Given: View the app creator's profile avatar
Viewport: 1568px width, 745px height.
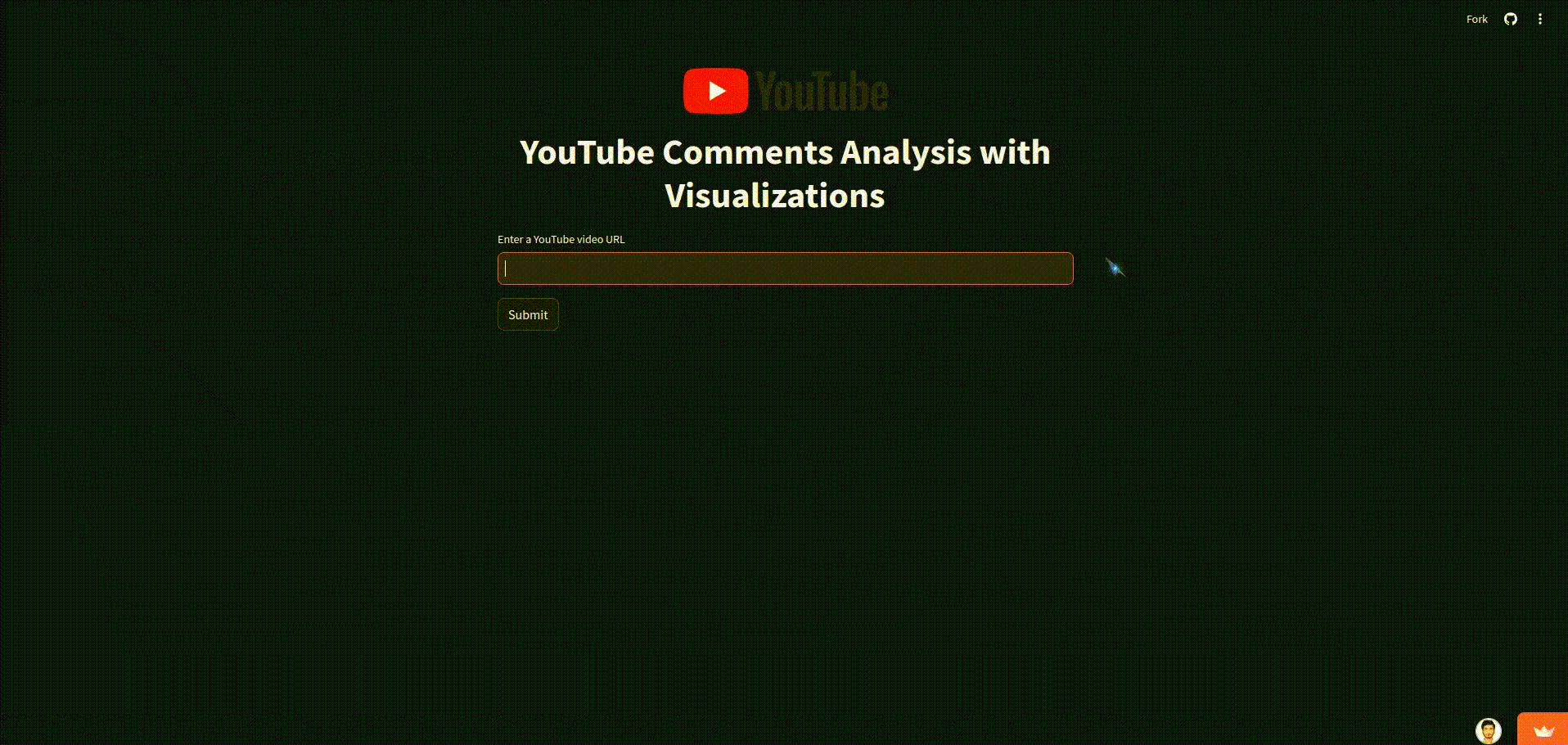Looking at the screenshot, I should [1488, 730].
